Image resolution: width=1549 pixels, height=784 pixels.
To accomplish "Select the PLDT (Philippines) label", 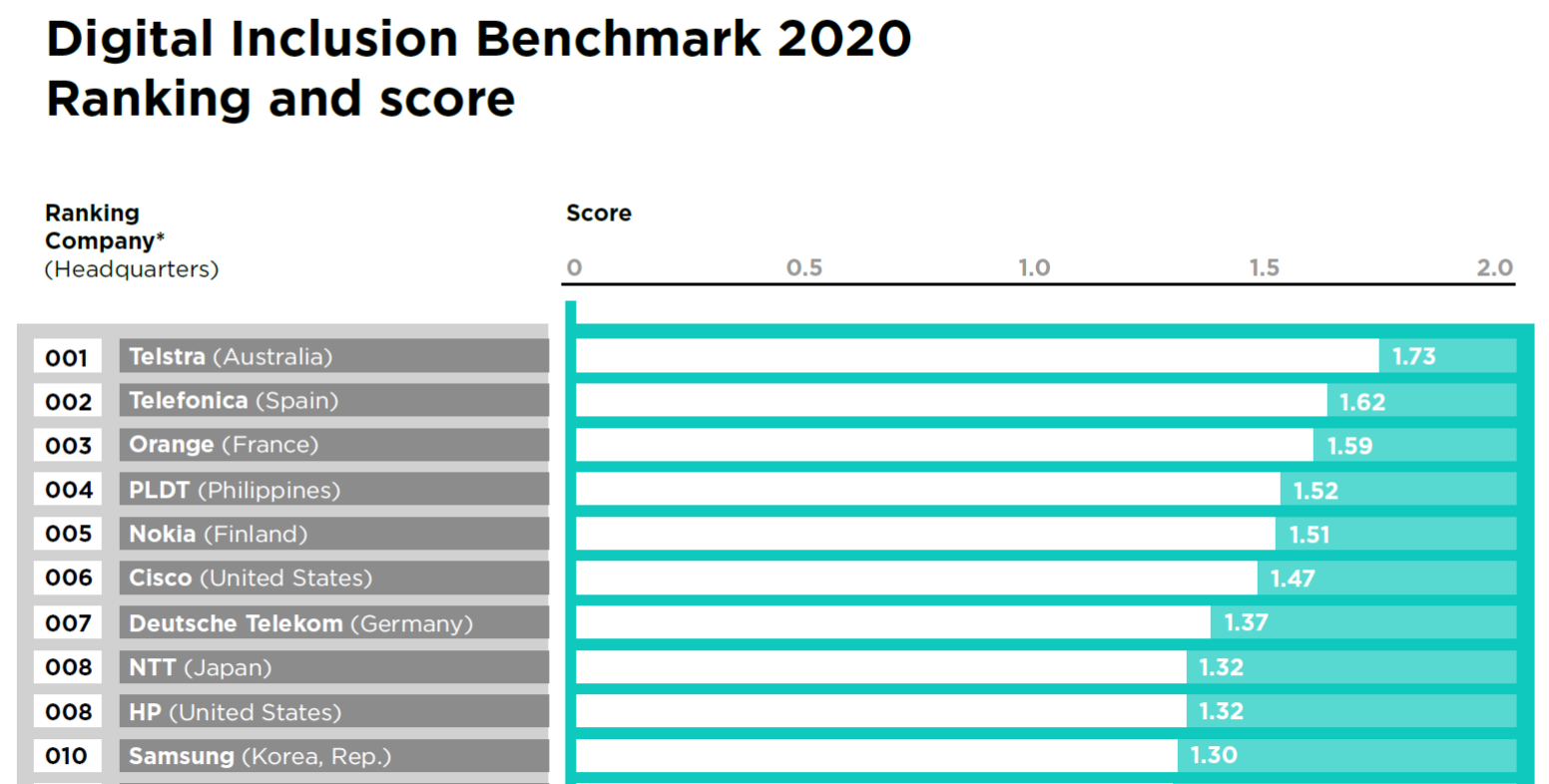I will [235, 490].
